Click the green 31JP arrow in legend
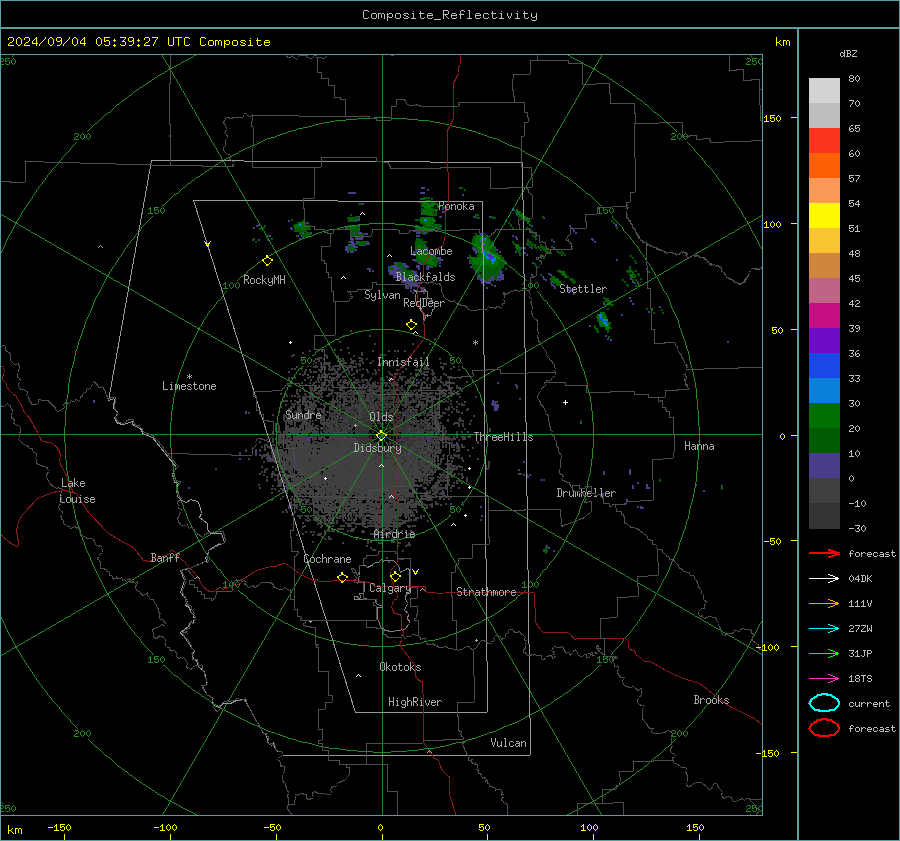This screenshot has width=900, height=841. (824, 653)
